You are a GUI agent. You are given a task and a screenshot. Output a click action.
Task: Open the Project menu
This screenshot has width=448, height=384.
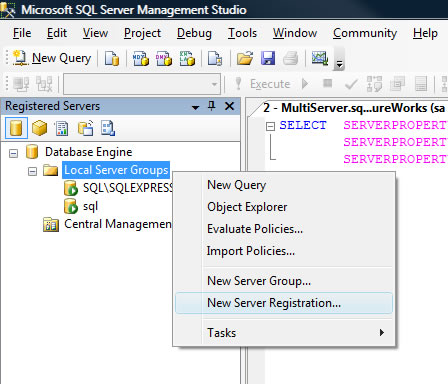[x=142, y=33]
